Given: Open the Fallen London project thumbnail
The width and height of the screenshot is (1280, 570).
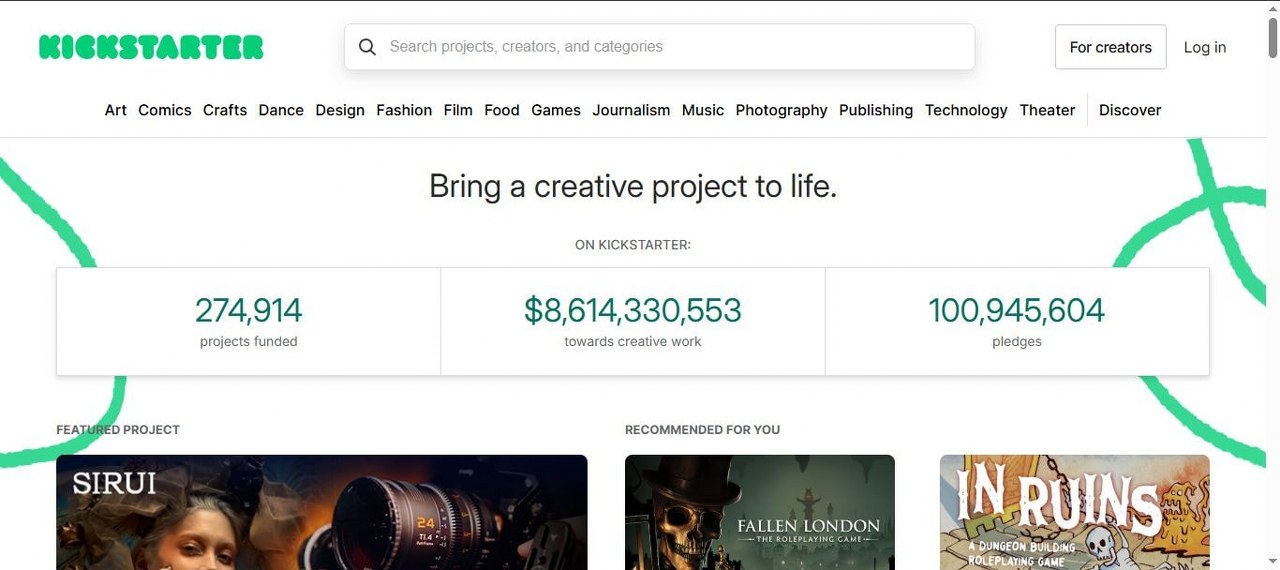Looking at the screenshot, I should point(760,512).
